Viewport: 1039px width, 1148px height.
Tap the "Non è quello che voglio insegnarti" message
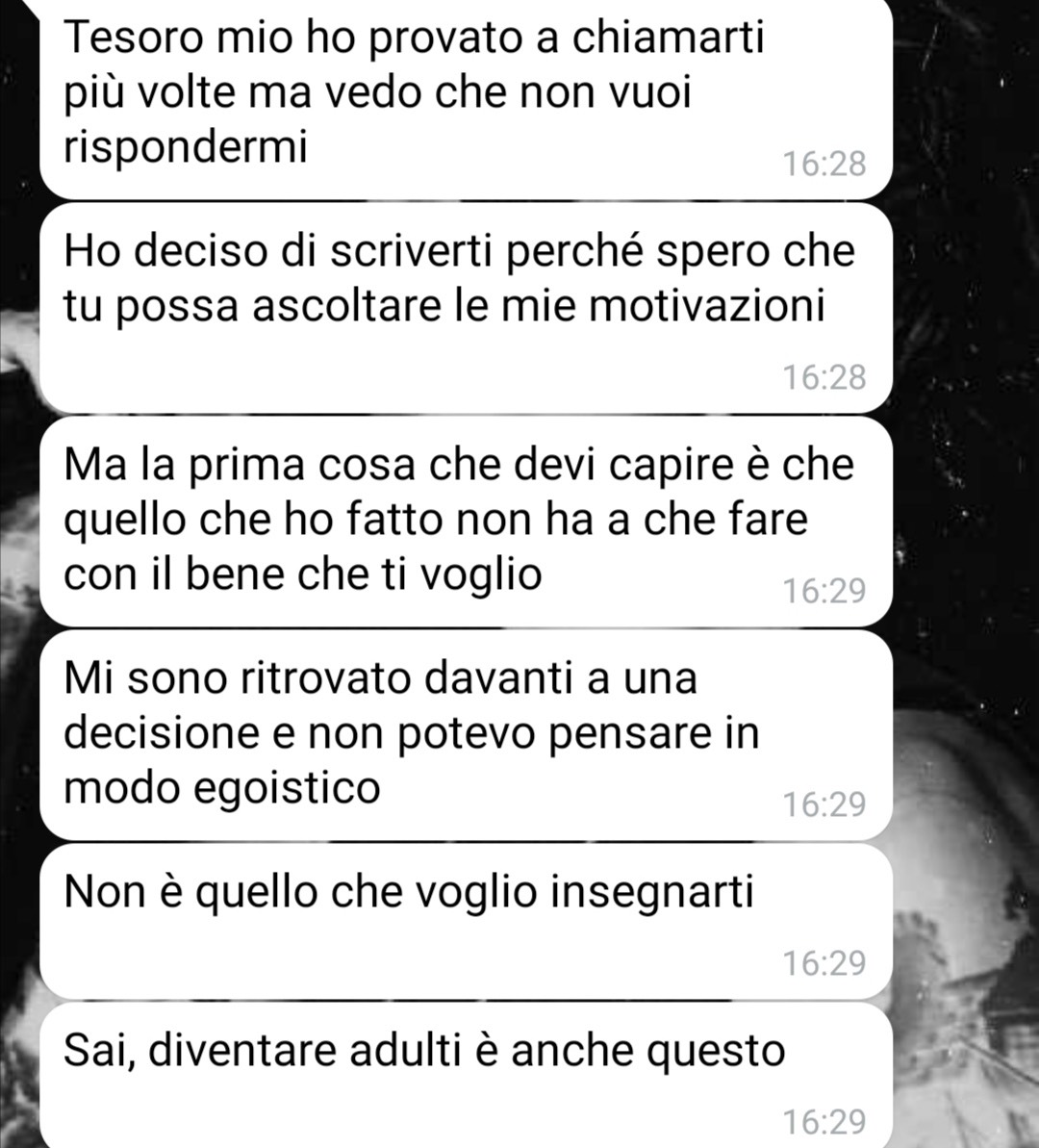(467, 921)
